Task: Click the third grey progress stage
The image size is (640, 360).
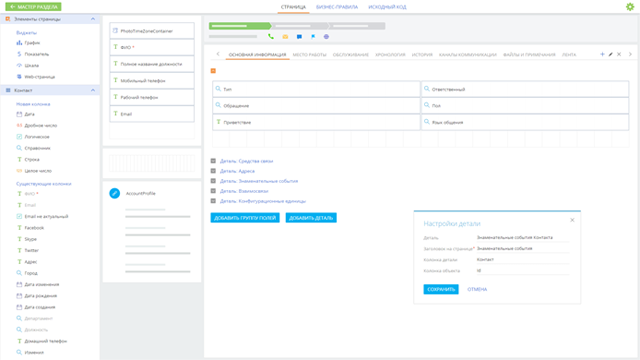Action: pos(357,26)
